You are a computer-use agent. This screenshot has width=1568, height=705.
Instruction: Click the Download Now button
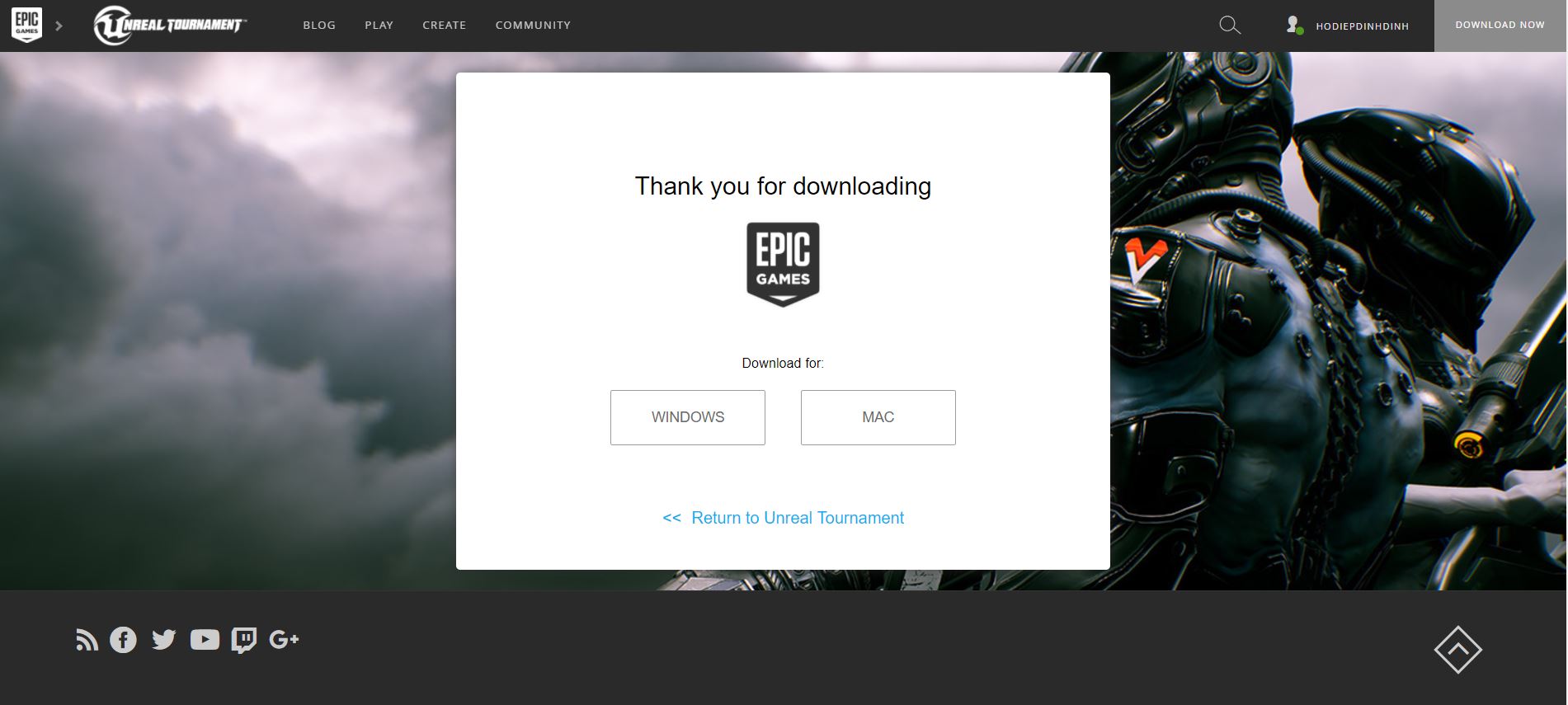tap(1500, 26)
